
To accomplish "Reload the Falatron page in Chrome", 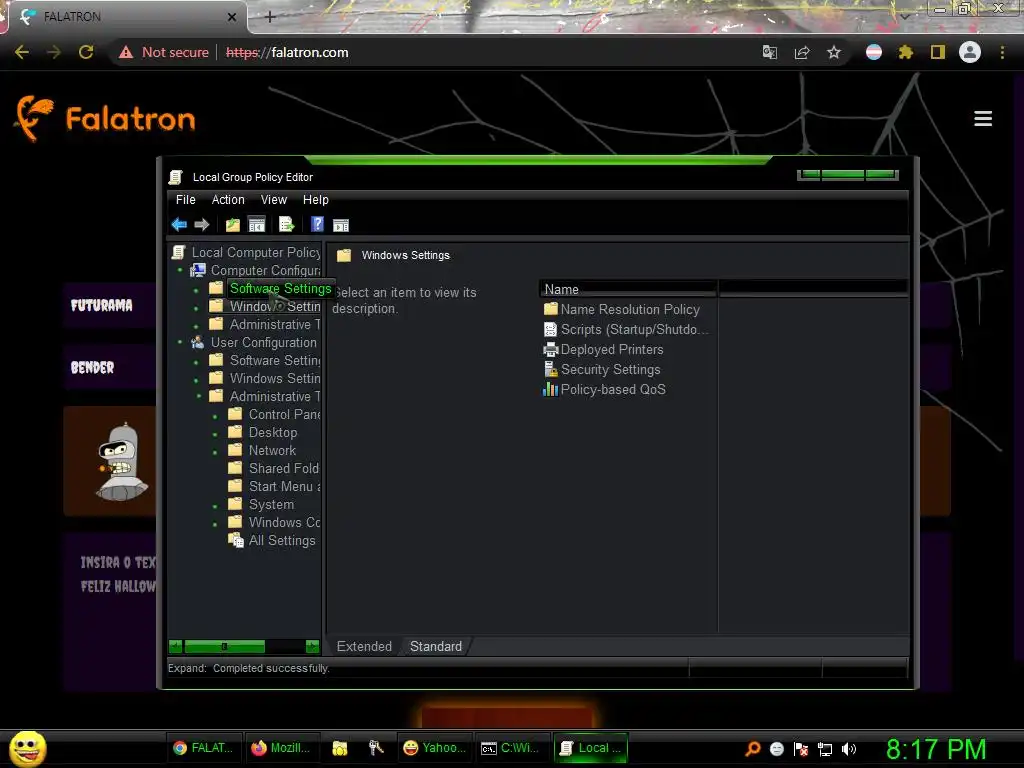I will (86, 52).
